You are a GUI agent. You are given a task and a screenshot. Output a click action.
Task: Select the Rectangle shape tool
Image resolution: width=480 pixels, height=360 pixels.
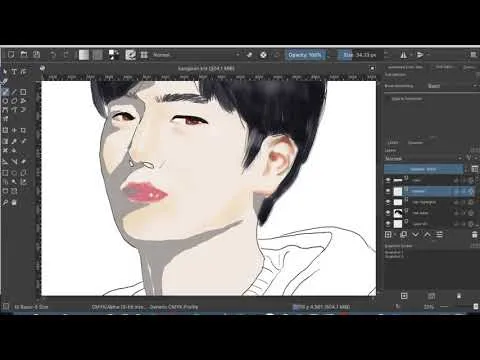pos(23,92)
